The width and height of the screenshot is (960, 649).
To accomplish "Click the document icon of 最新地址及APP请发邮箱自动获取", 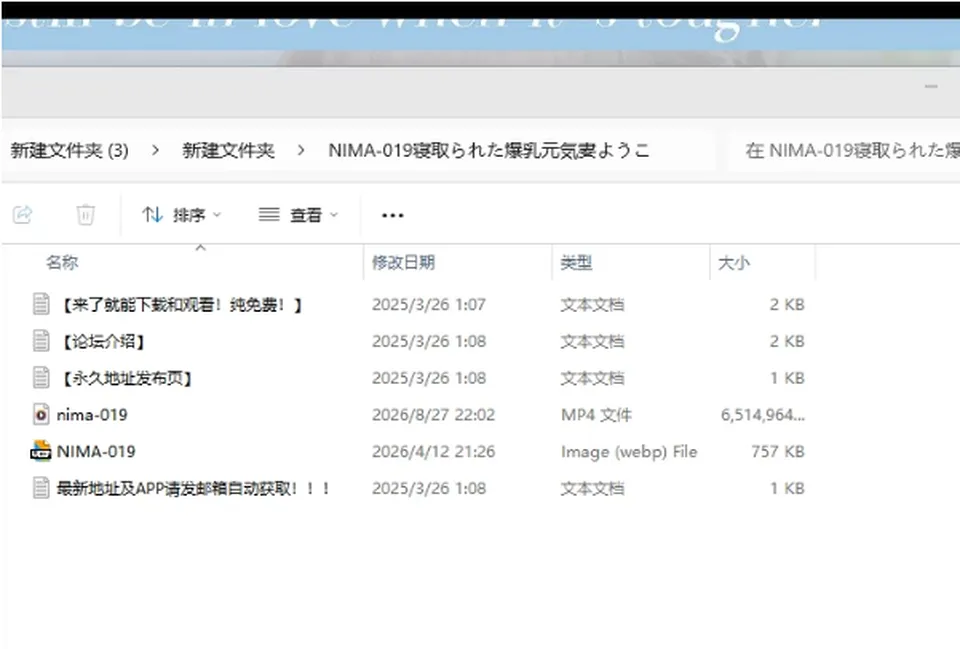I will [x=41, y=488].
